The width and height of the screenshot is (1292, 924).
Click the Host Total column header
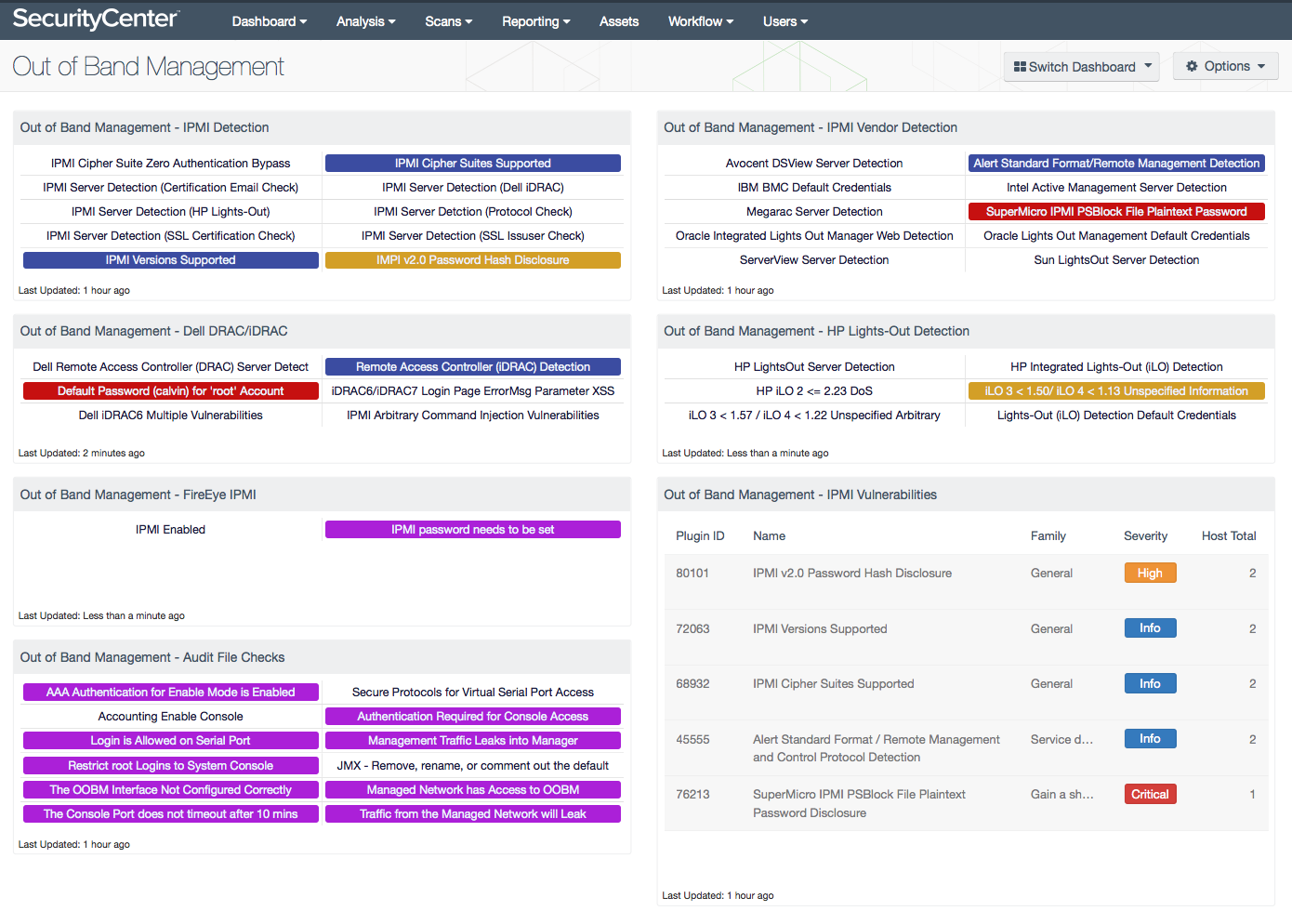(1229, 536)
